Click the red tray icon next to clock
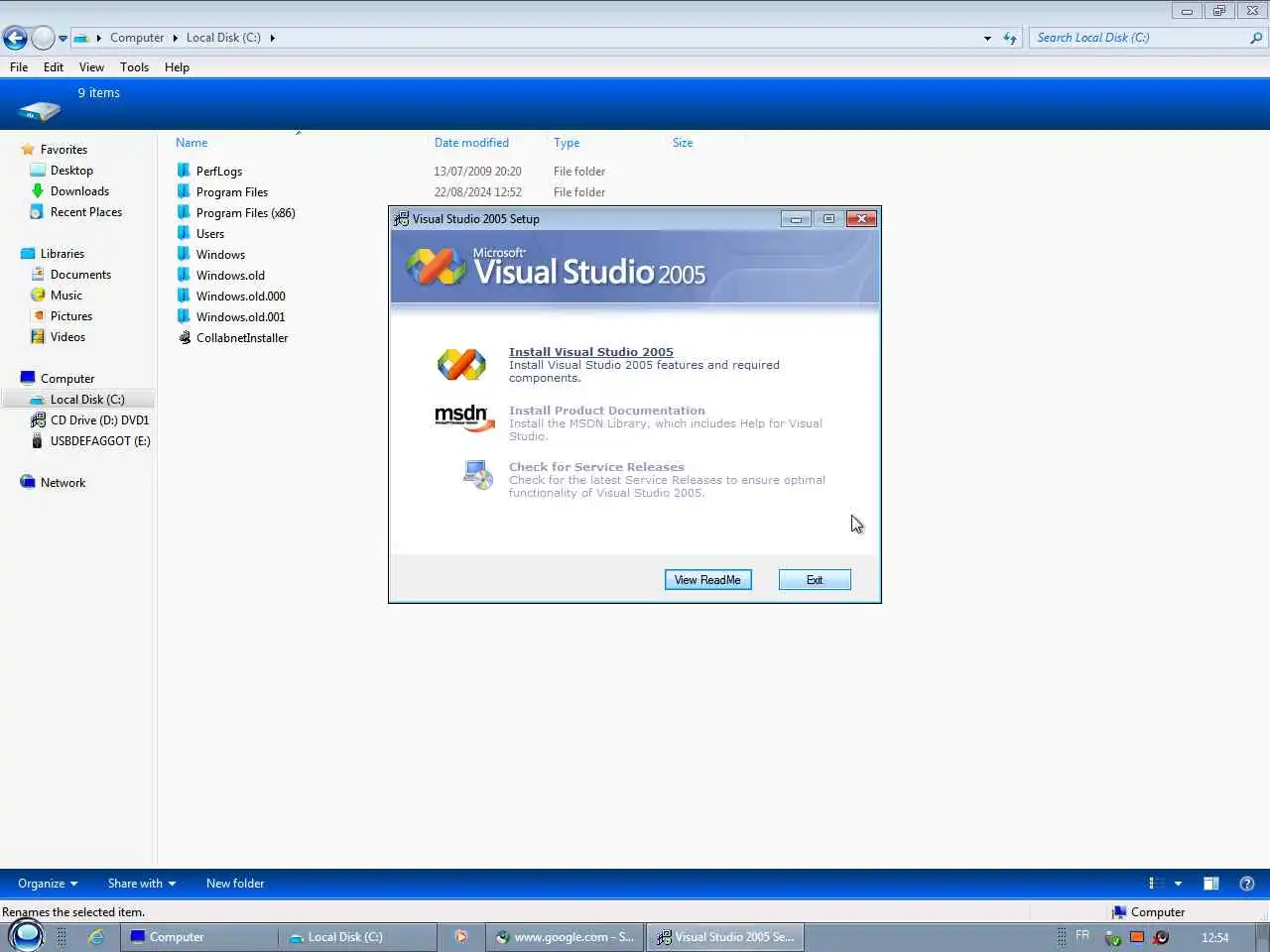This screenshot has width=1270, height=952. (1161, 937)
